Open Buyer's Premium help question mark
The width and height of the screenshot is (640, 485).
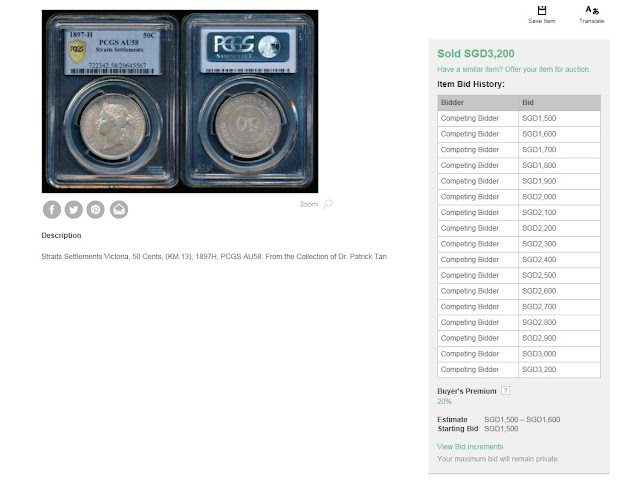click(x=505, y=391)
